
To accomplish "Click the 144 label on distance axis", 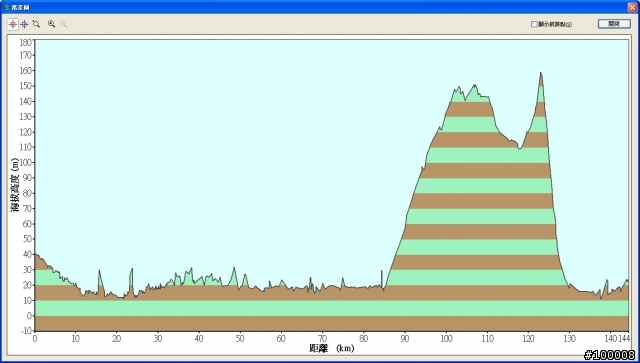I will click(625, 339).
